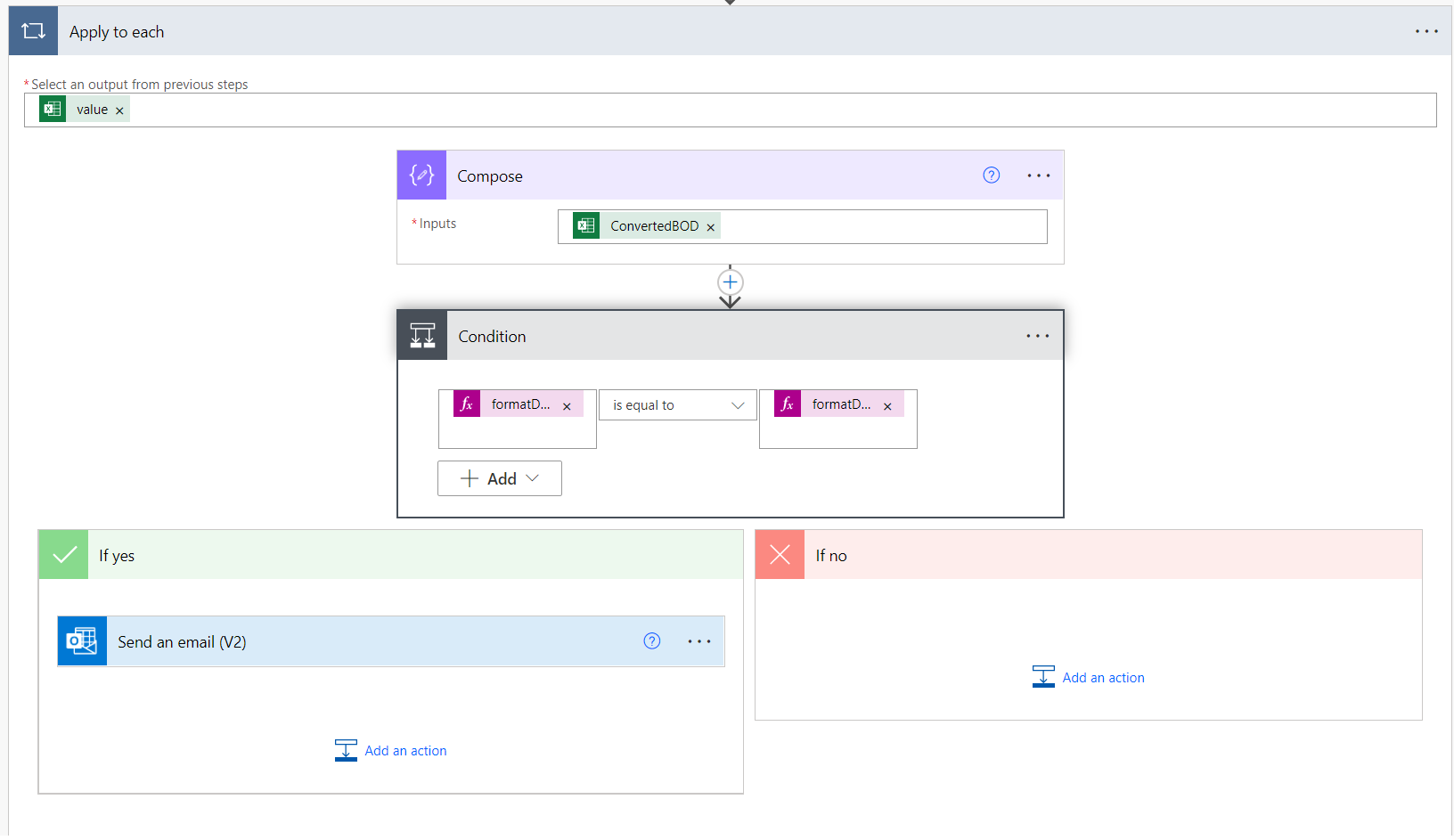1454x840 pixels.
Task: Open the Compose action ellipsis menu
Action: coord(1038,175)
